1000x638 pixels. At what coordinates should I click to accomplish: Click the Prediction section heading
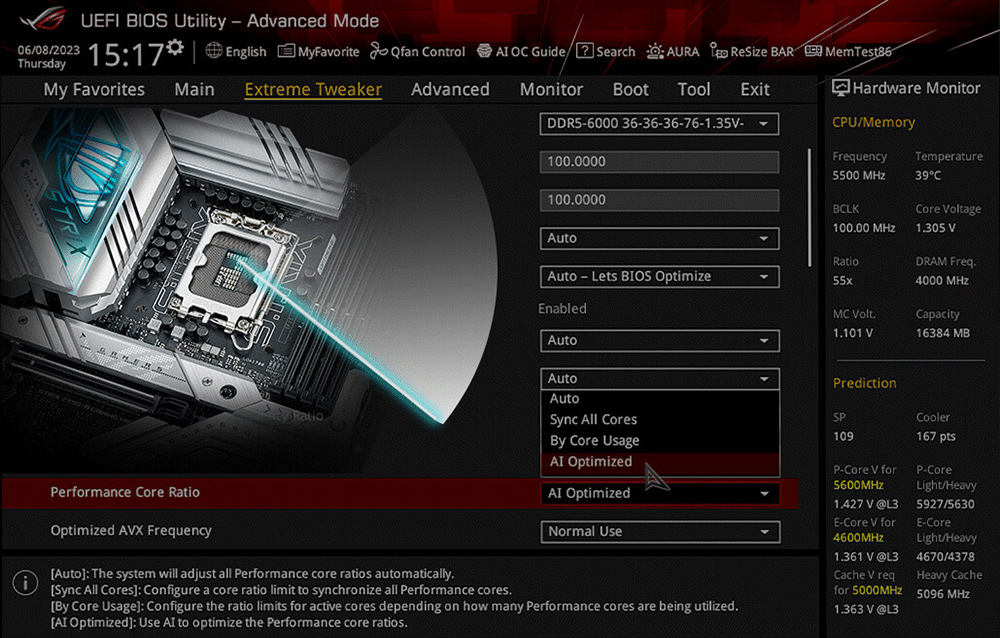pyautogui.click(x=864, y=383)
